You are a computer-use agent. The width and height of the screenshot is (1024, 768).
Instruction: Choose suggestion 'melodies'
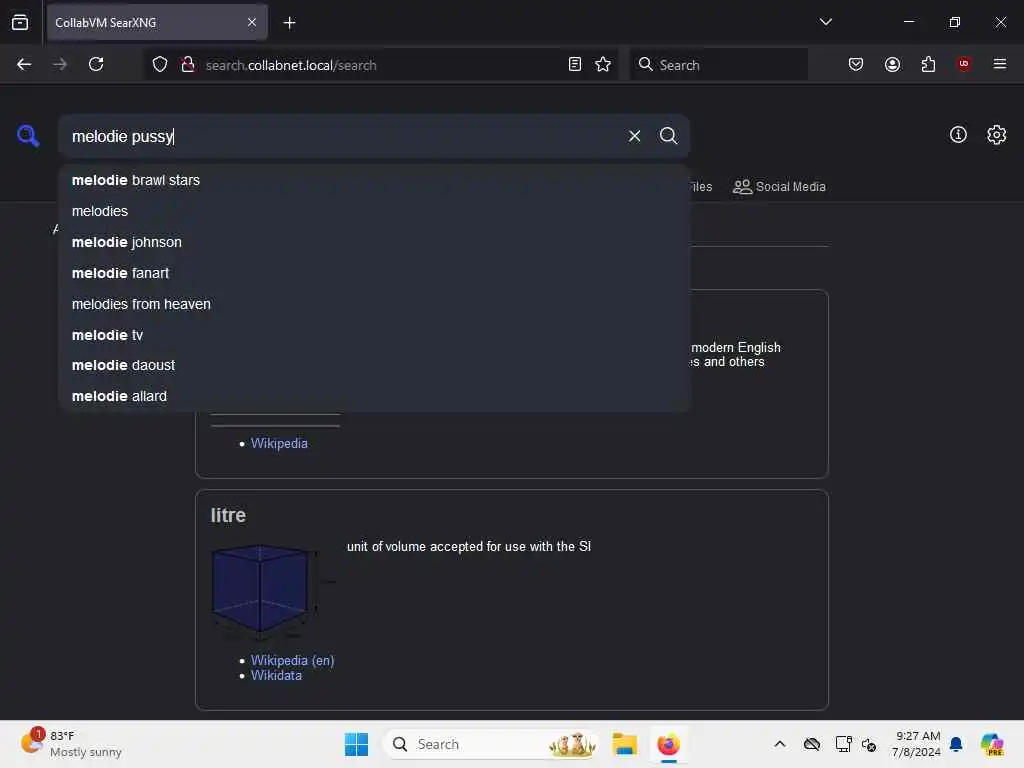[374, 211]
